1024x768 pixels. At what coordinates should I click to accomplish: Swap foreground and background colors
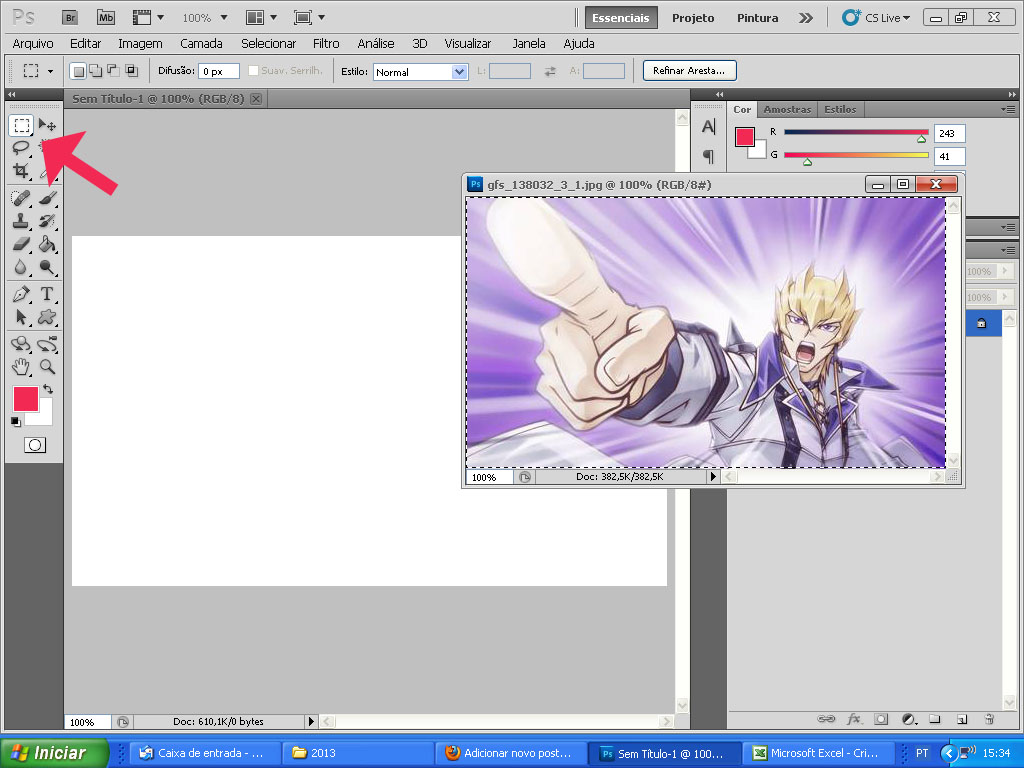coord(48,389)
